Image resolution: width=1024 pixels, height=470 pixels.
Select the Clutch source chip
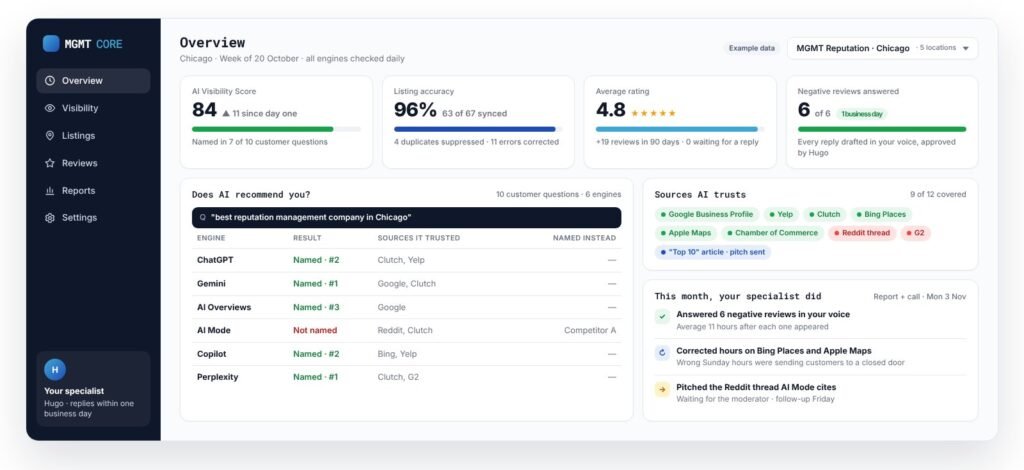tap(825, 214)
